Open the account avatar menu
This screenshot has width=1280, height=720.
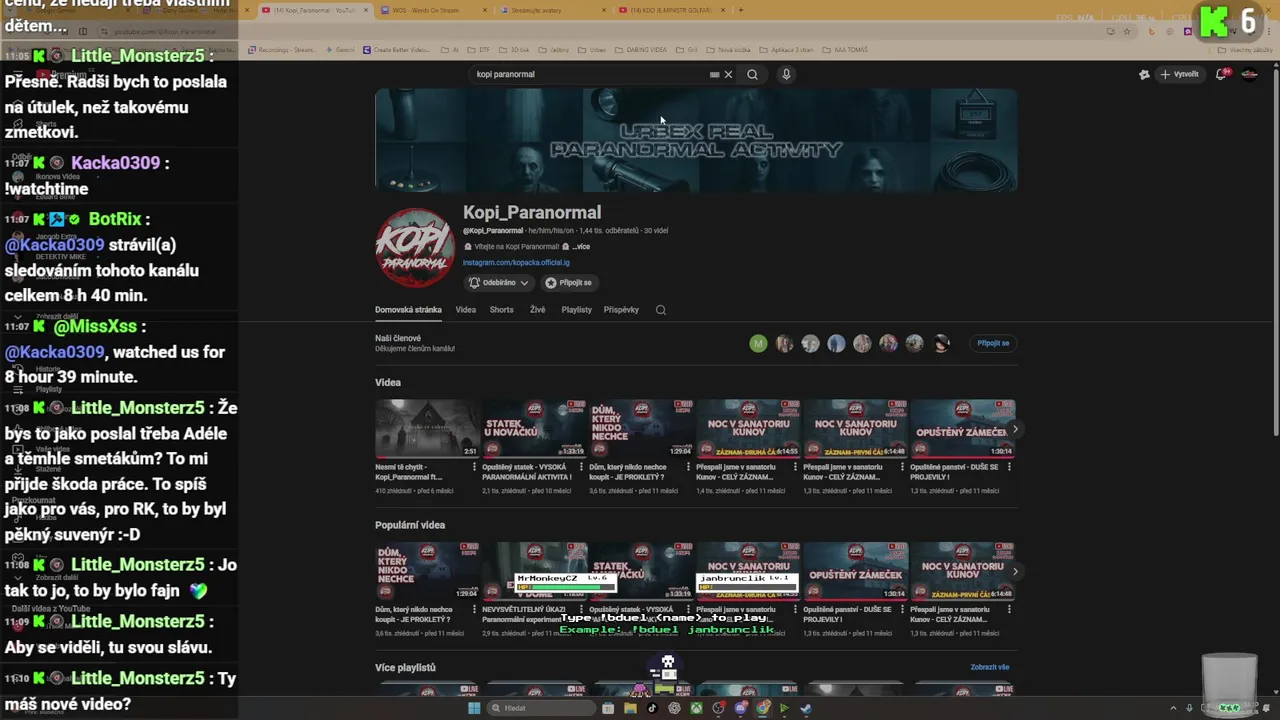(1249, 74)
